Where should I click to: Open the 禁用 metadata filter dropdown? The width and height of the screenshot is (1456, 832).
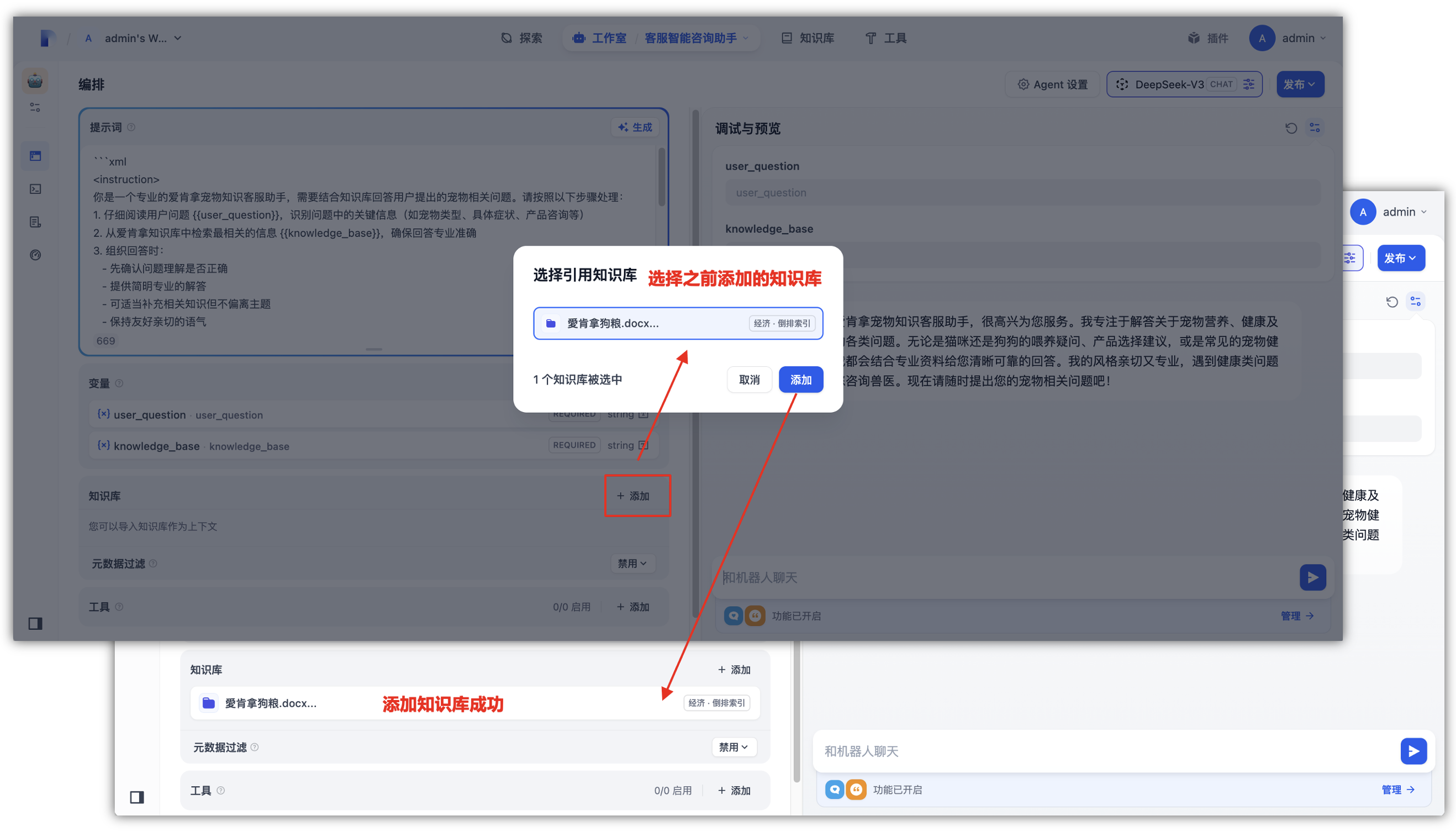point(632,564)
